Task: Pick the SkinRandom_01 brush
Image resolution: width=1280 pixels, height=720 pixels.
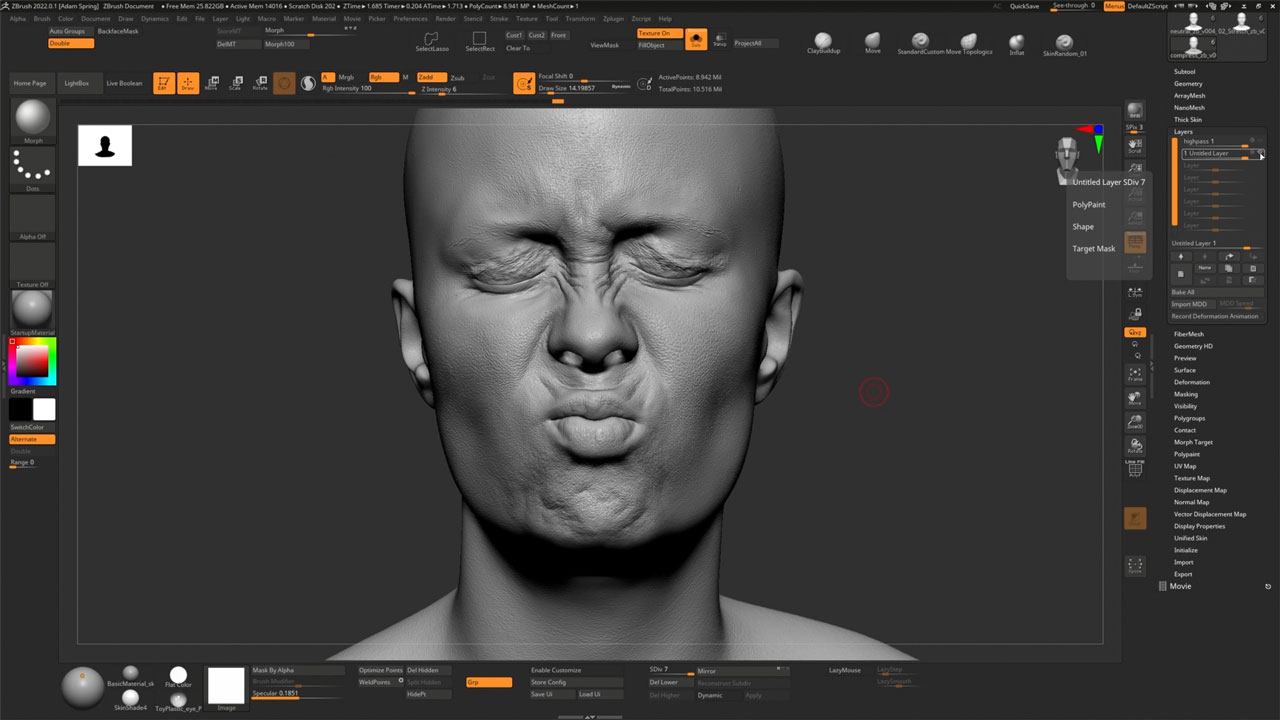Action: point(1064,43)
